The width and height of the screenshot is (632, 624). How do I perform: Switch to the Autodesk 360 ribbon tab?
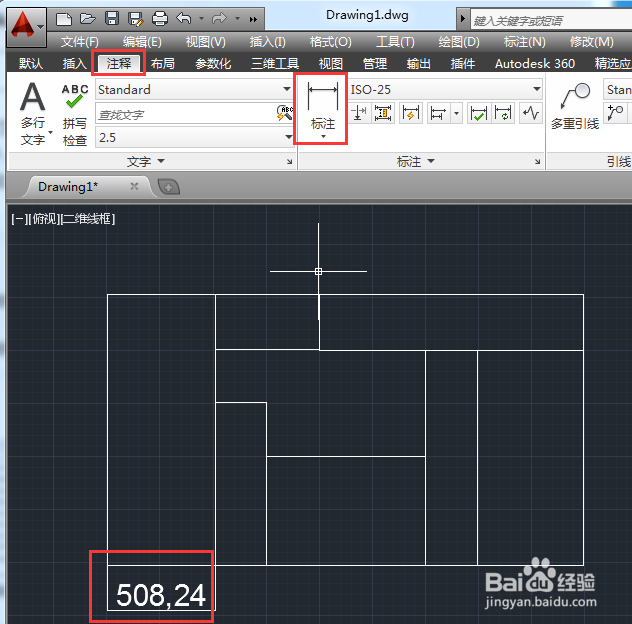point(534,64)
